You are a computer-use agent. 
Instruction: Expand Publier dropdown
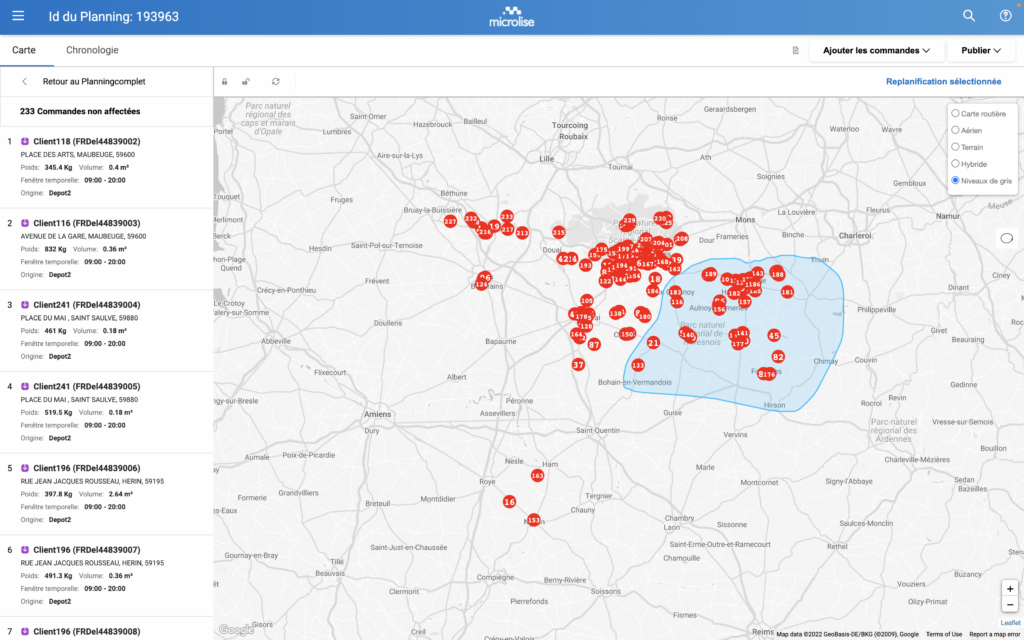click(981, 50)
